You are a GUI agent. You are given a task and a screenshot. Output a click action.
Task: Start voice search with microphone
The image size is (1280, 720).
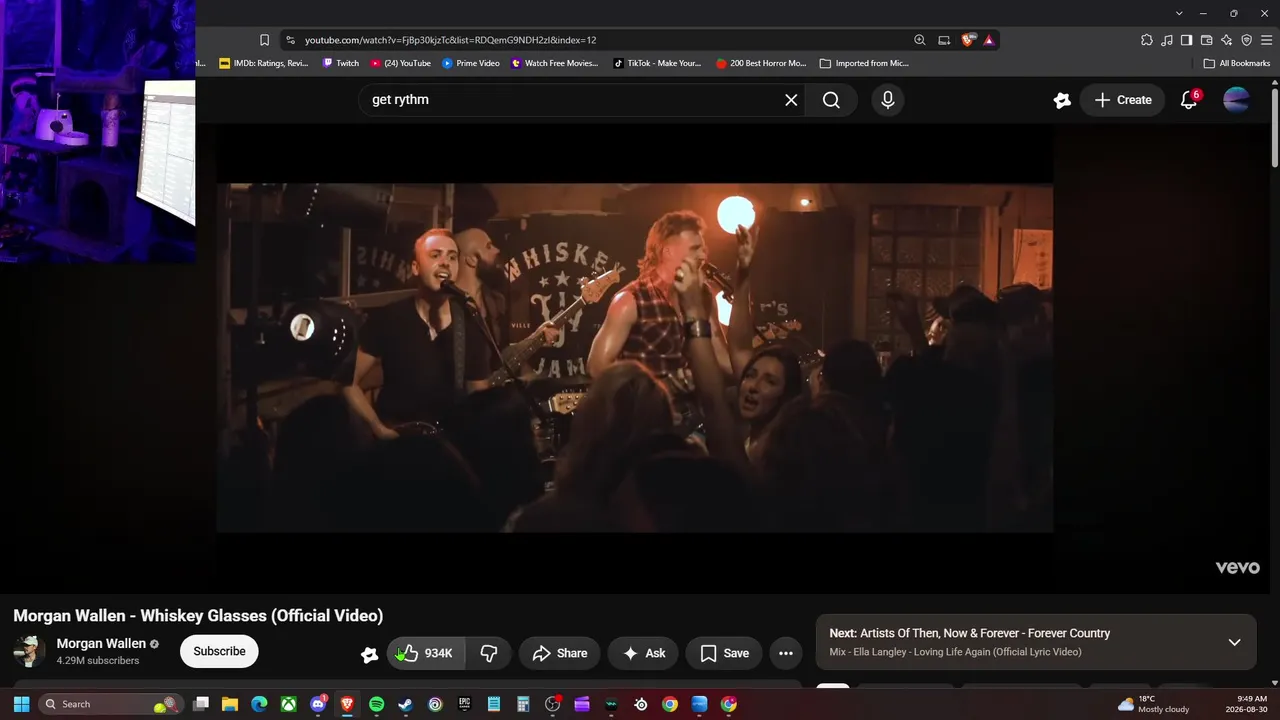click(x=887, y=100)
